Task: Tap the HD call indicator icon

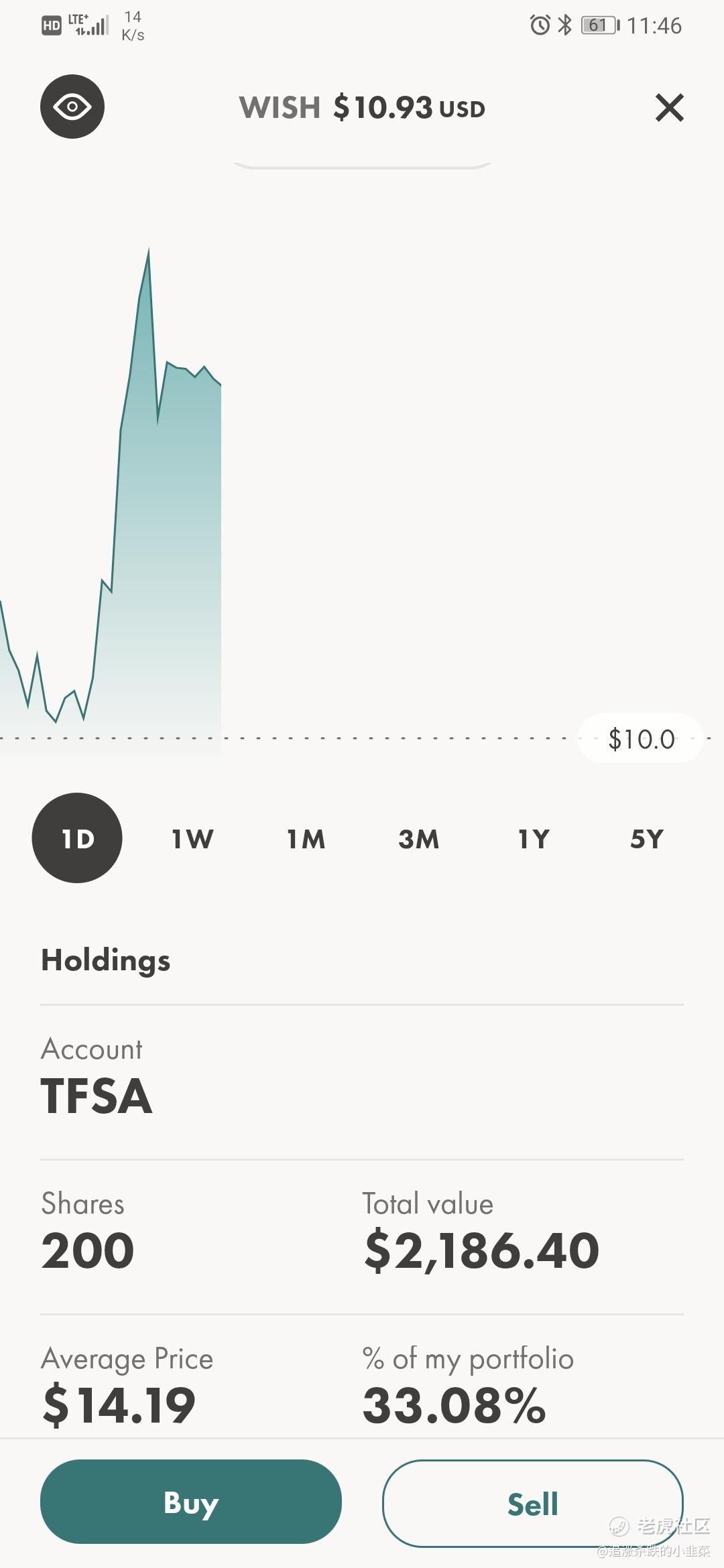Action: [x=52, y=25]
